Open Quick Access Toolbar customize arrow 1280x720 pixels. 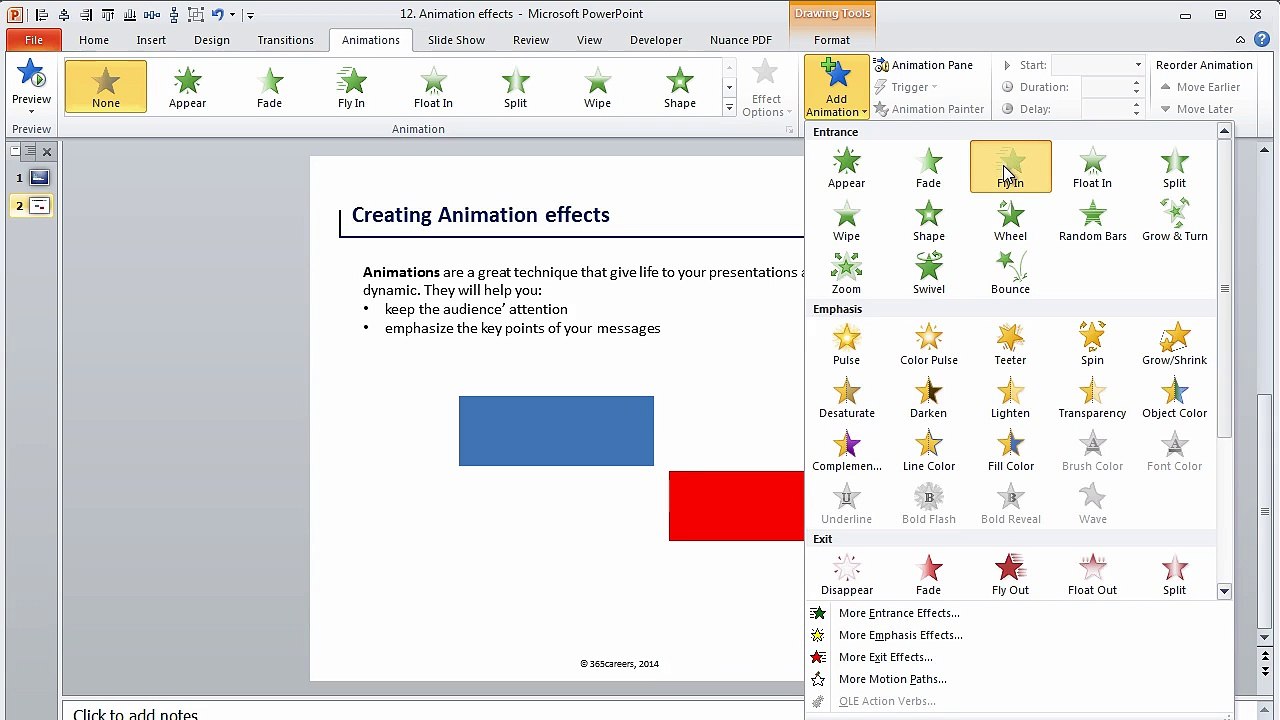250,14
